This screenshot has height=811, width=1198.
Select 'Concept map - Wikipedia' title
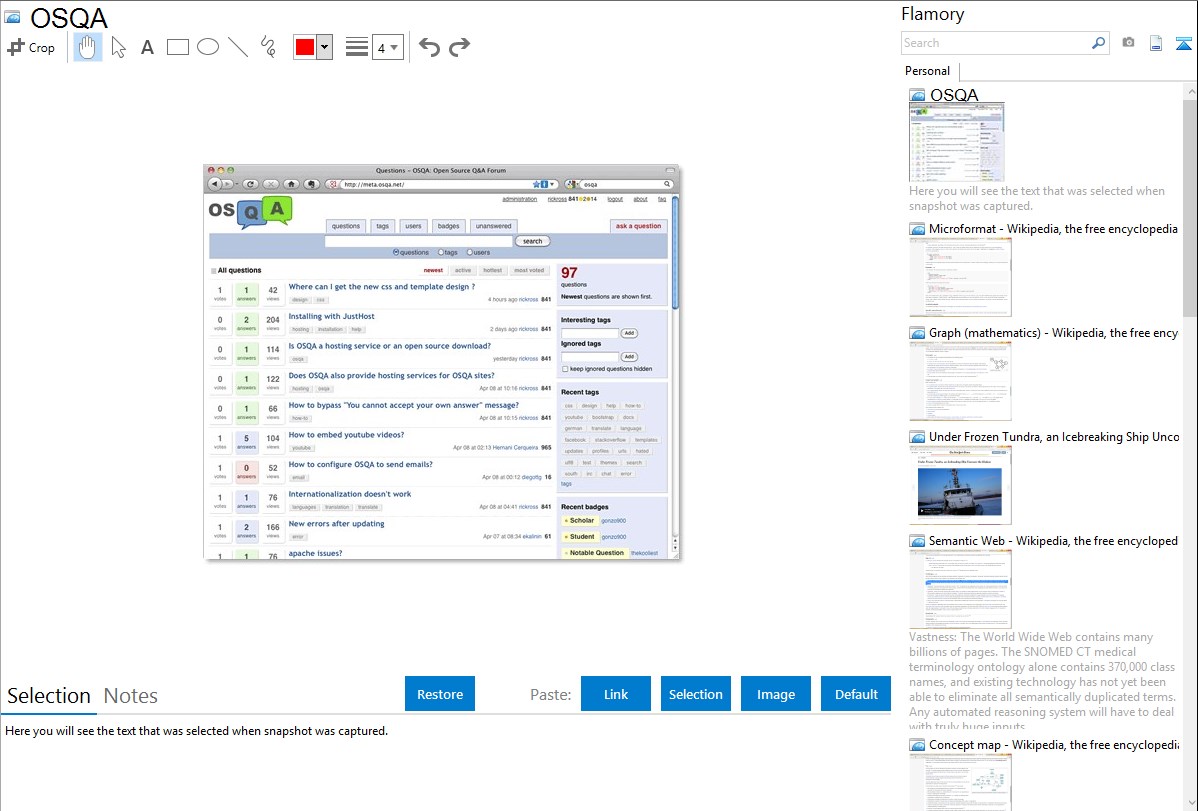coord(1054,744)
